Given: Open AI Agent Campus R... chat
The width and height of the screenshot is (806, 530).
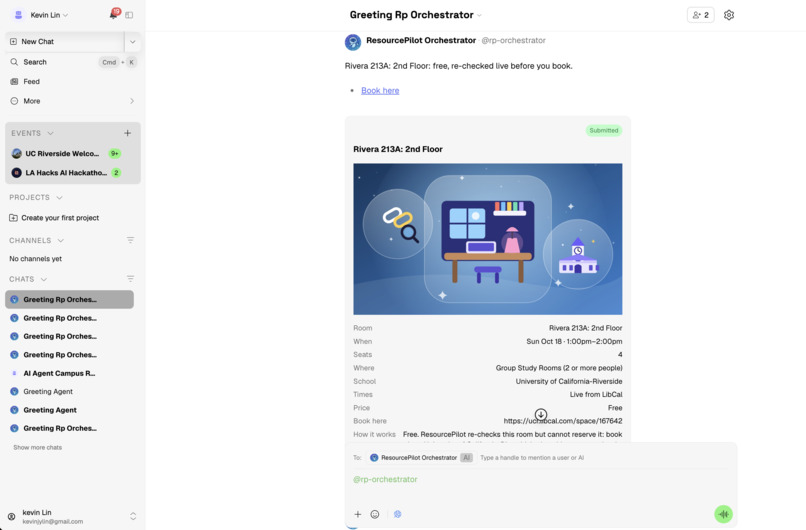Looking at the screenshot, I should [x=69, y=373].
